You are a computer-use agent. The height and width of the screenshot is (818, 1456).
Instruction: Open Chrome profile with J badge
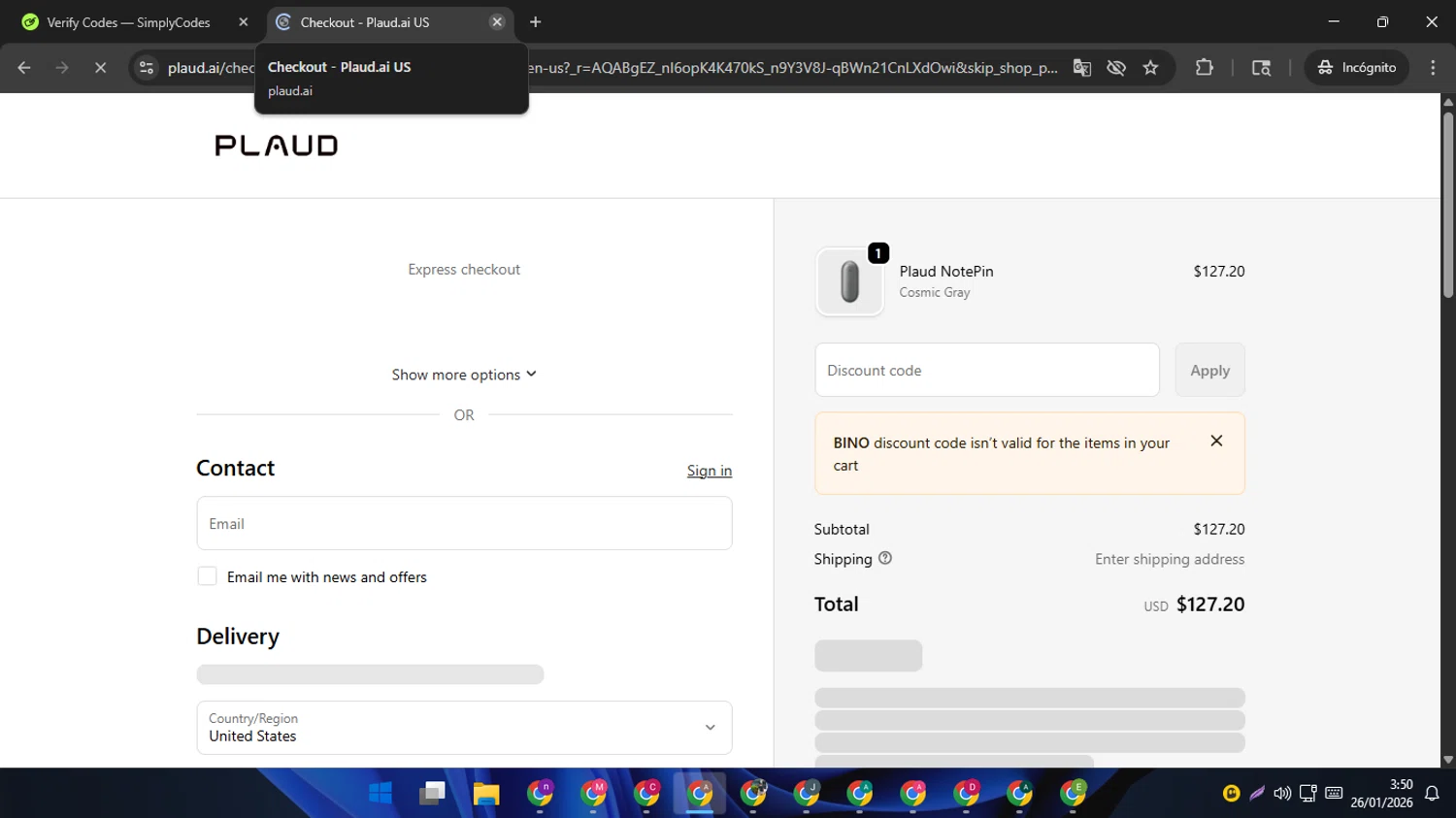[807, 794]
